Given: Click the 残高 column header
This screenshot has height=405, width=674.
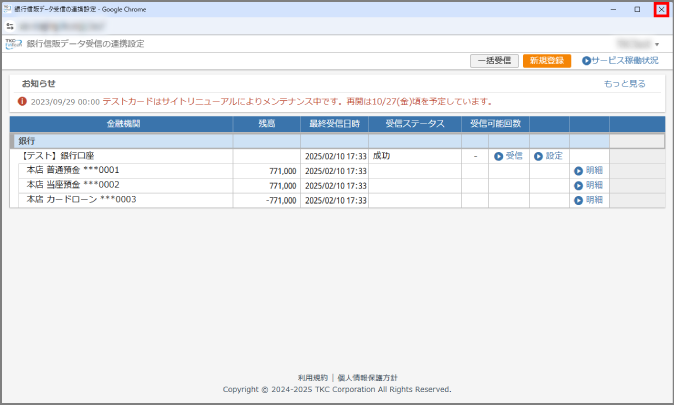Looking at the screenshot, I should coord(266,124).
